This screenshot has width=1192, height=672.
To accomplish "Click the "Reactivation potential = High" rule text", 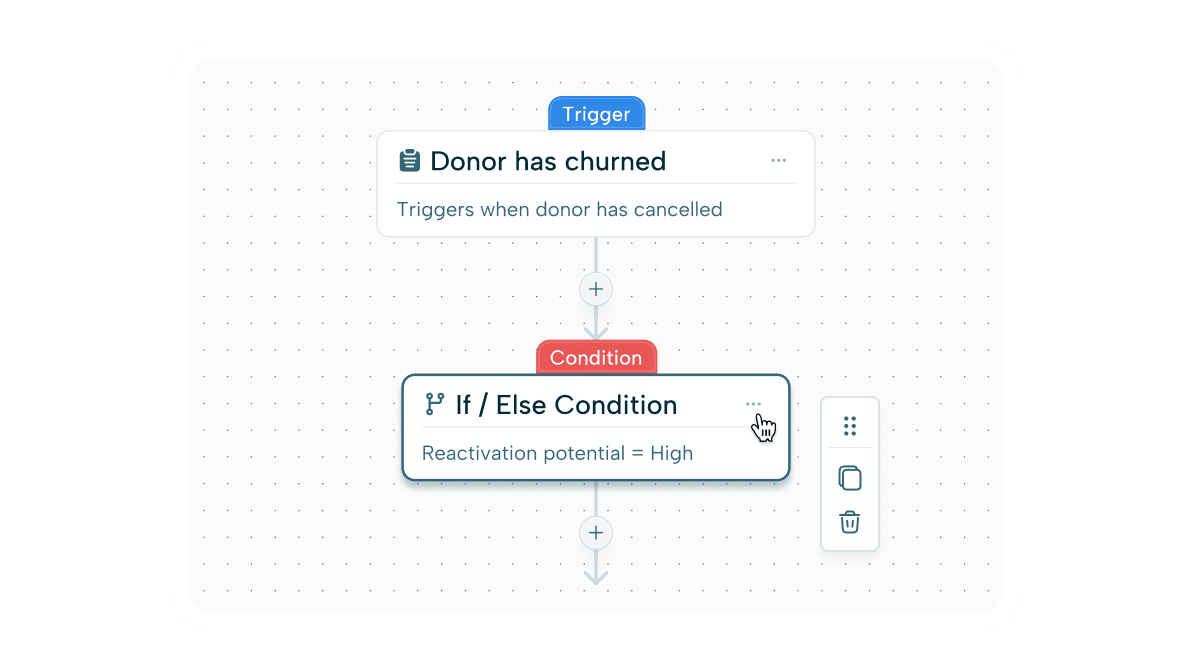I will click(x=557, y=453).
